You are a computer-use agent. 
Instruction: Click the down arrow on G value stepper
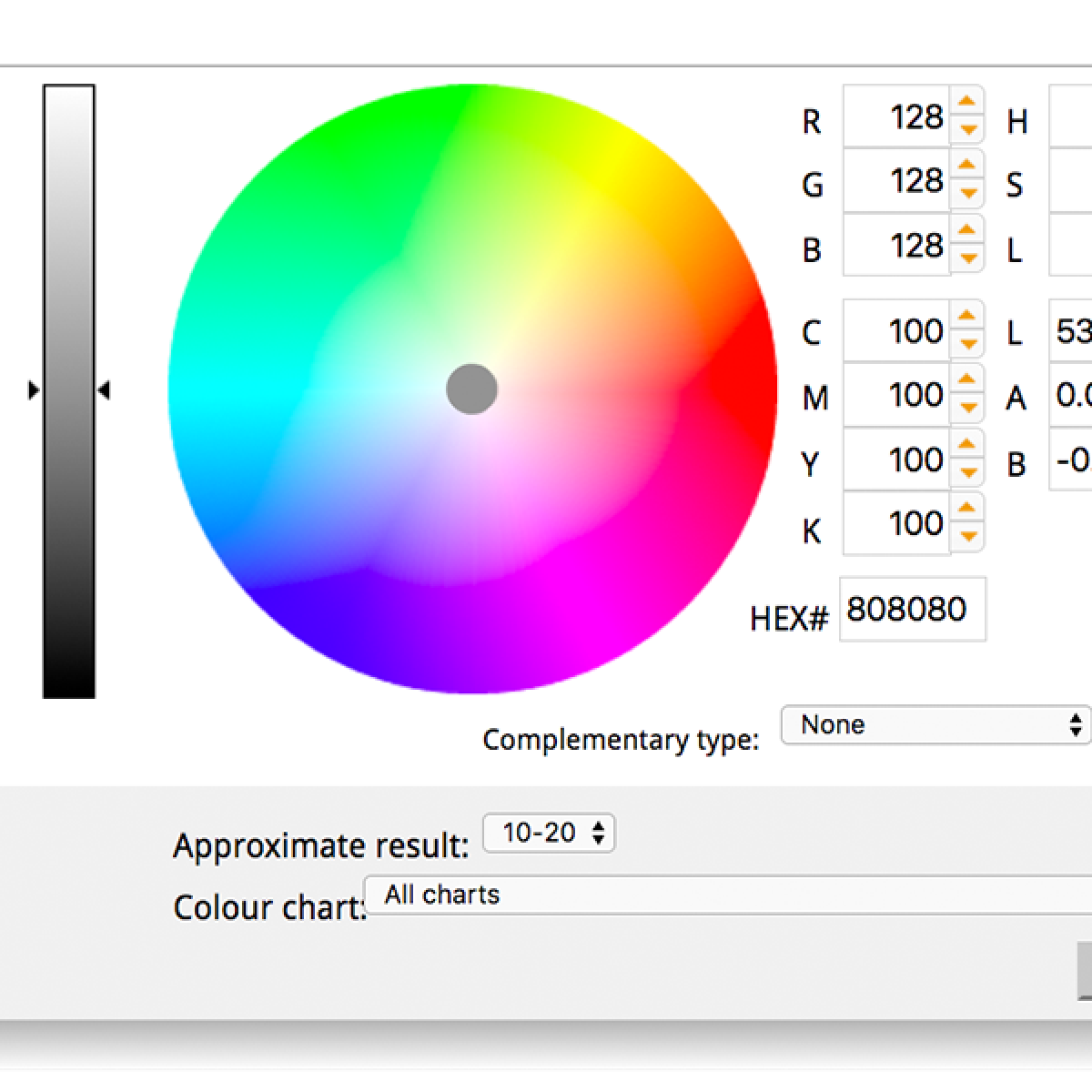point(967,193)
